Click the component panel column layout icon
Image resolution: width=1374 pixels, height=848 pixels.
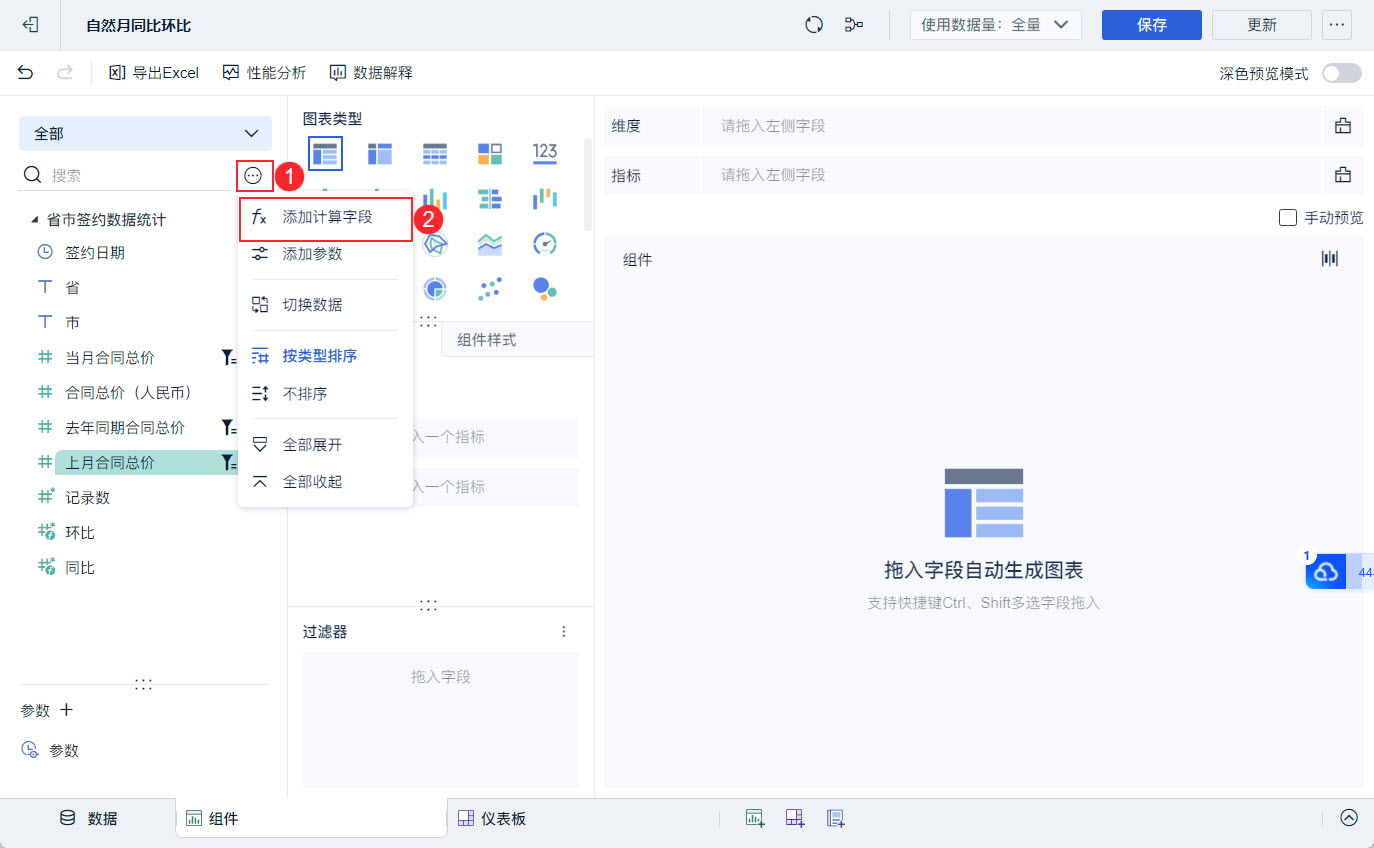click(x=1329, y=259)
